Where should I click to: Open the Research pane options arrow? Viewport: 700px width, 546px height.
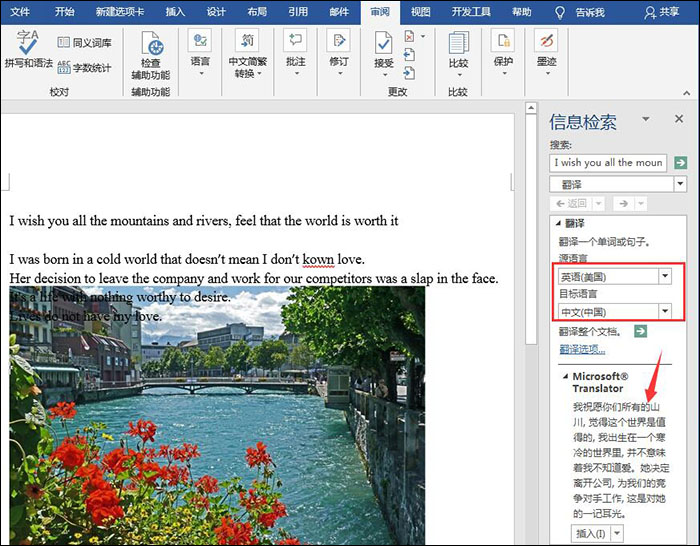[x=646, y=119]
